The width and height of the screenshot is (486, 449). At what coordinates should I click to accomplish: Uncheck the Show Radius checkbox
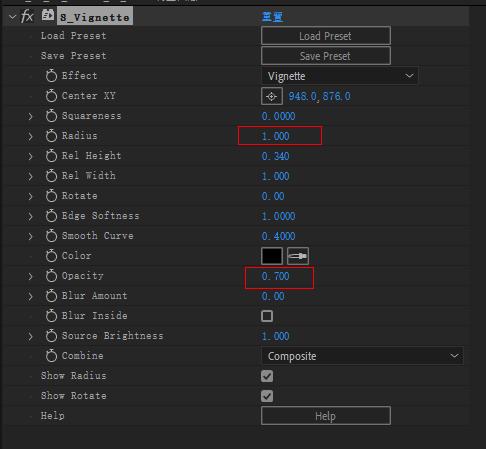click(x=267, y=376)
